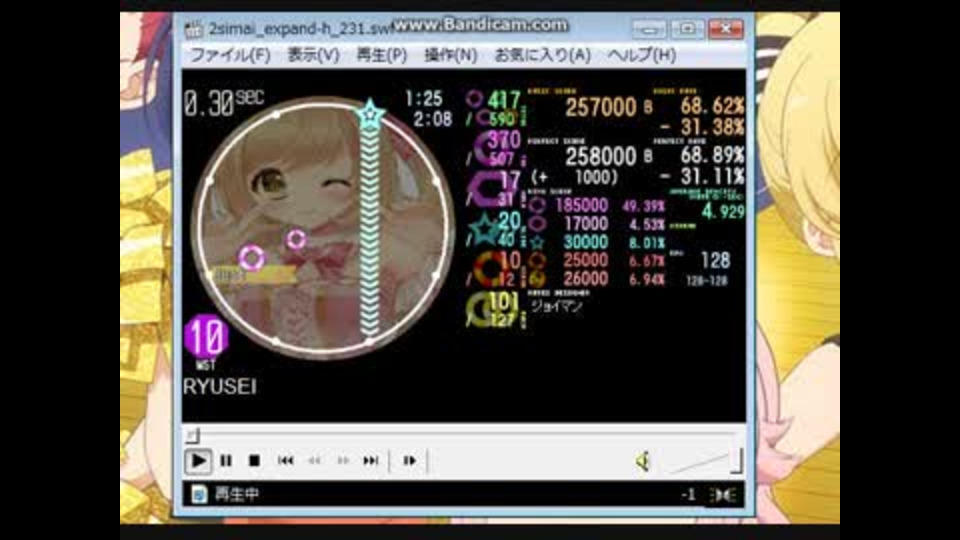Click the player window title bar icon

[x=194, y=29]
